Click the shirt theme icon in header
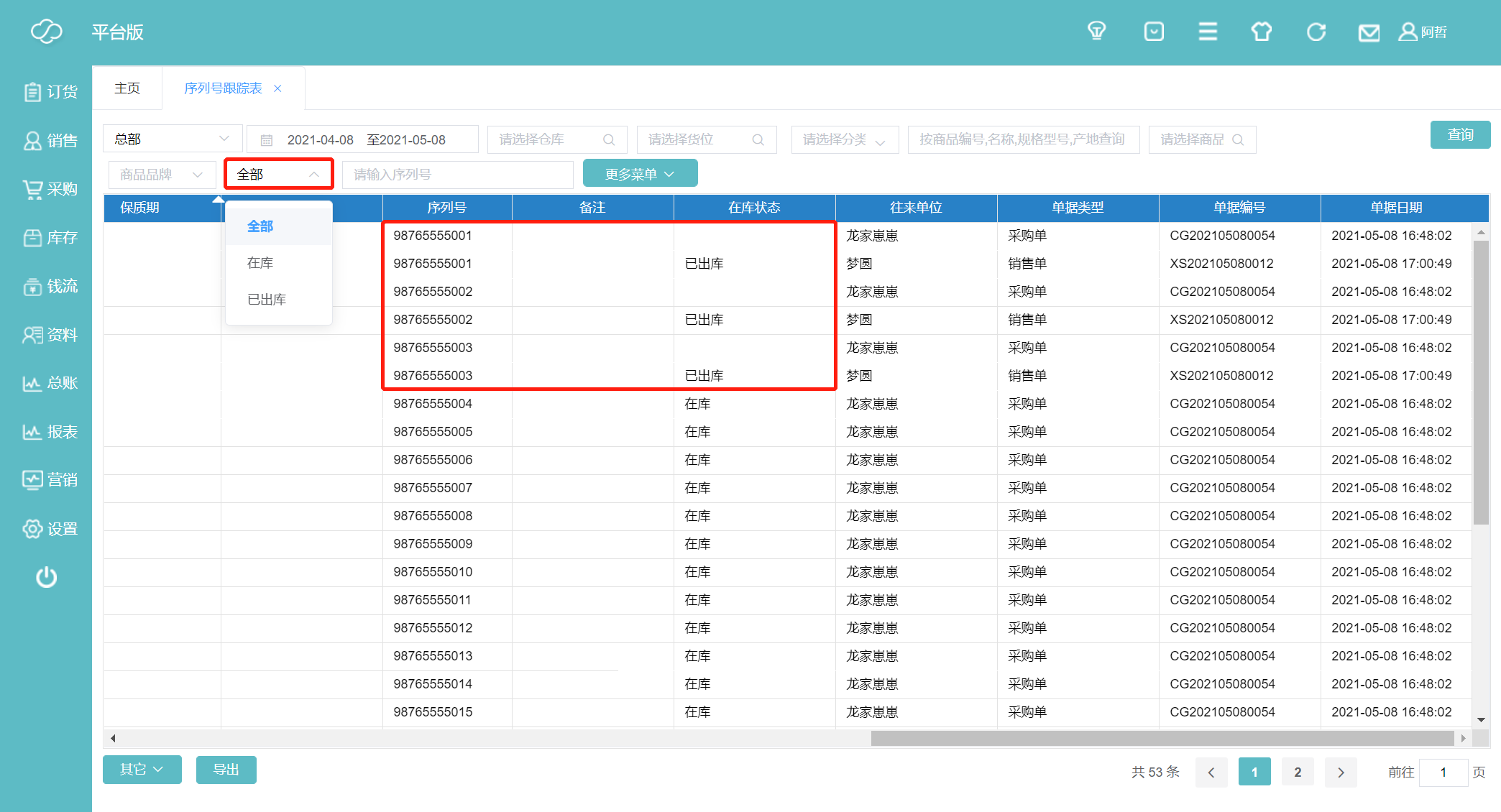1501x812 pixels. point(1261,32)
